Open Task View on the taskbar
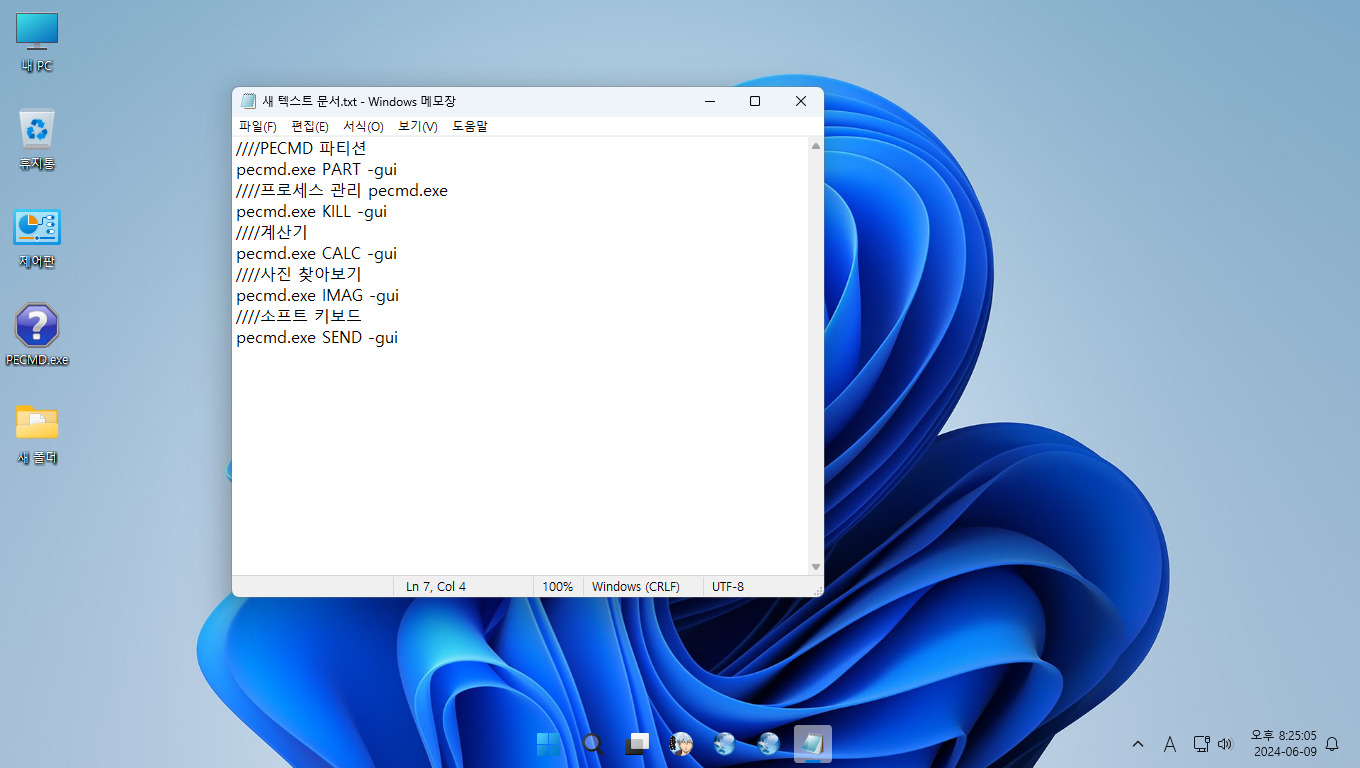This screenshot has width=1360, height=768. (637, 744)
